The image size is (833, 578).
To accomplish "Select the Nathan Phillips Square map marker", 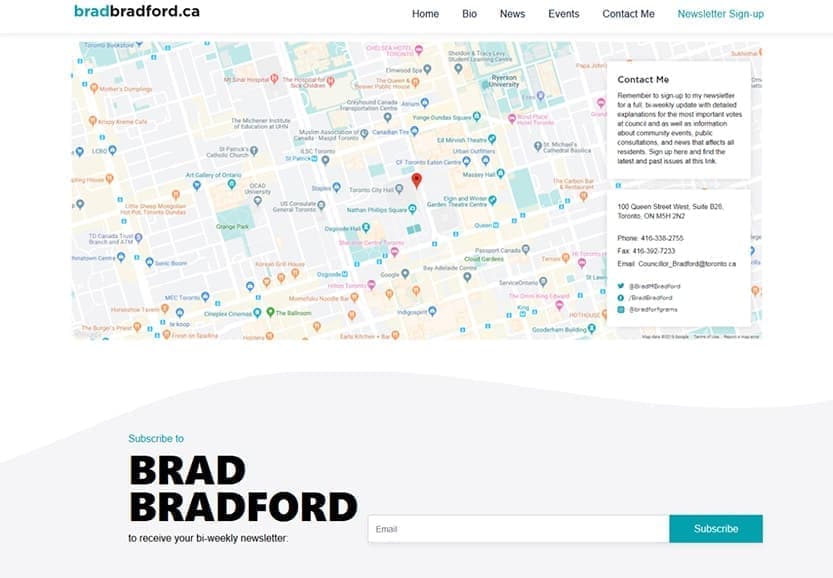I will pyautogui.click(x=412, y=209).
